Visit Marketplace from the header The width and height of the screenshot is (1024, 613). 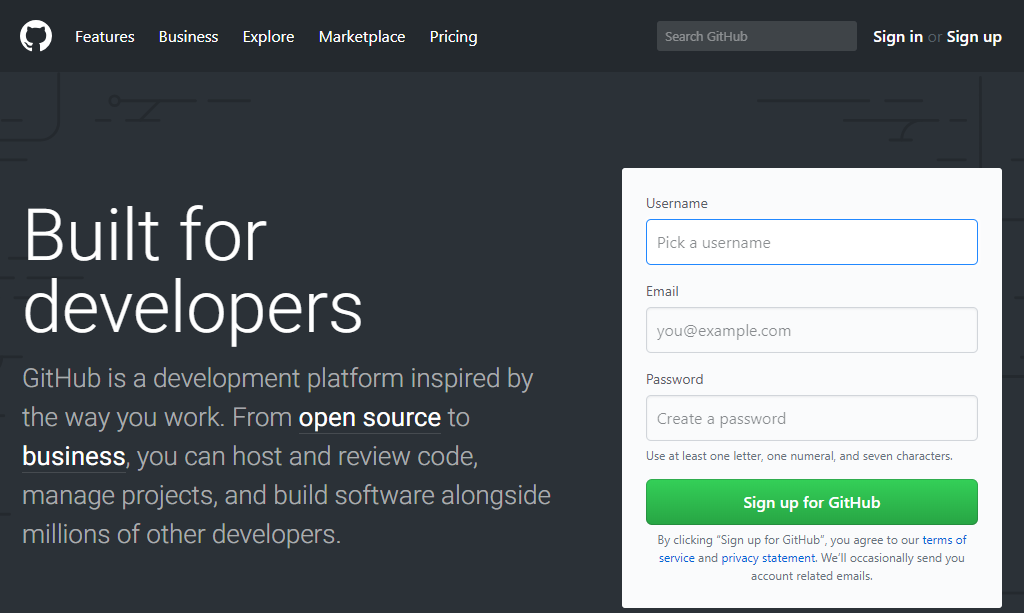tap(362, 37)
